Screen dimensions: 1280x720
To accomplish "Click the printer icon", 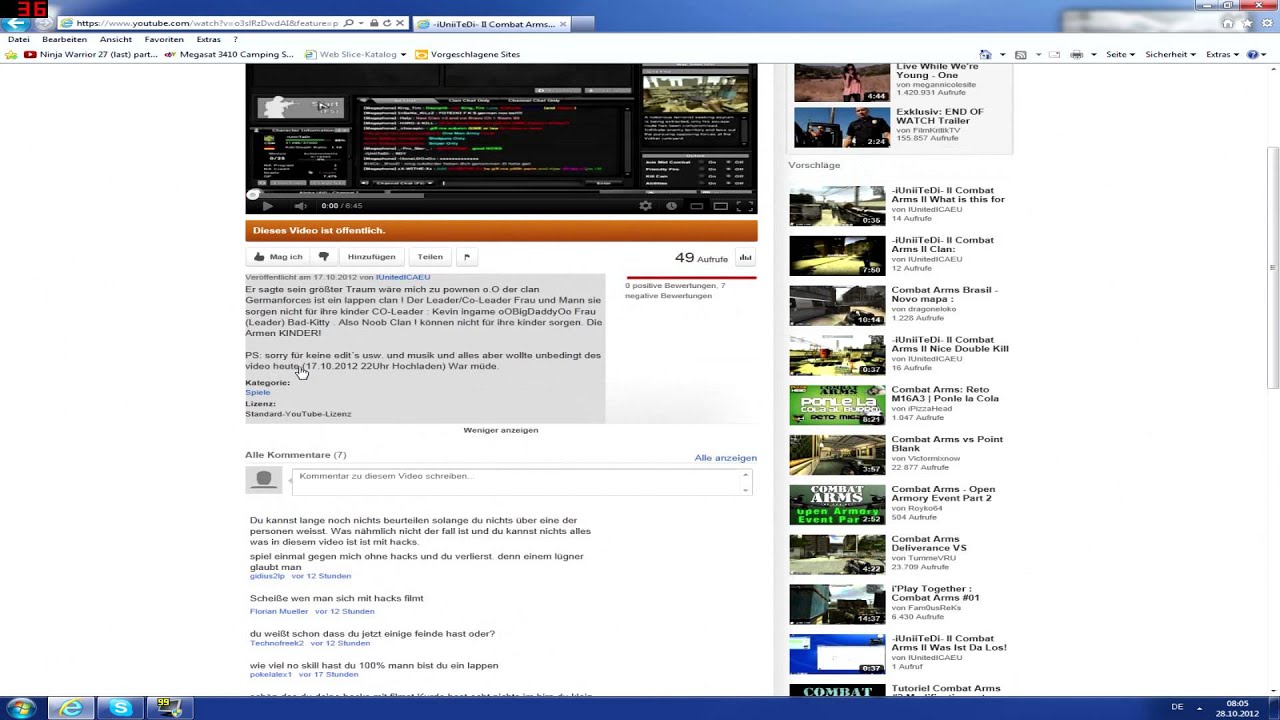I will pyautogui.click(x=1076, y=55).
